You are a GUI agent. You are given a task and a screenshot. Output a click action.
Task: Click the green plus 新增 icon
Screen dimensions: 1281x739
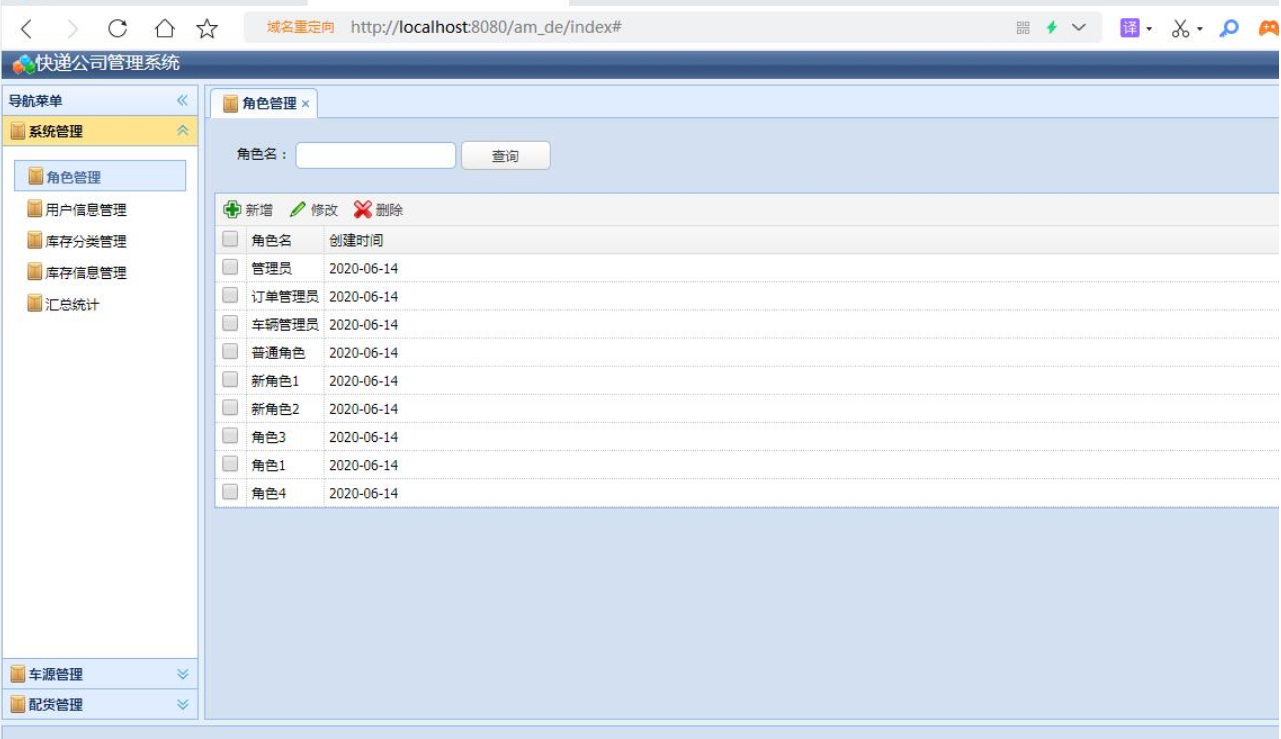tap(232, 209)
